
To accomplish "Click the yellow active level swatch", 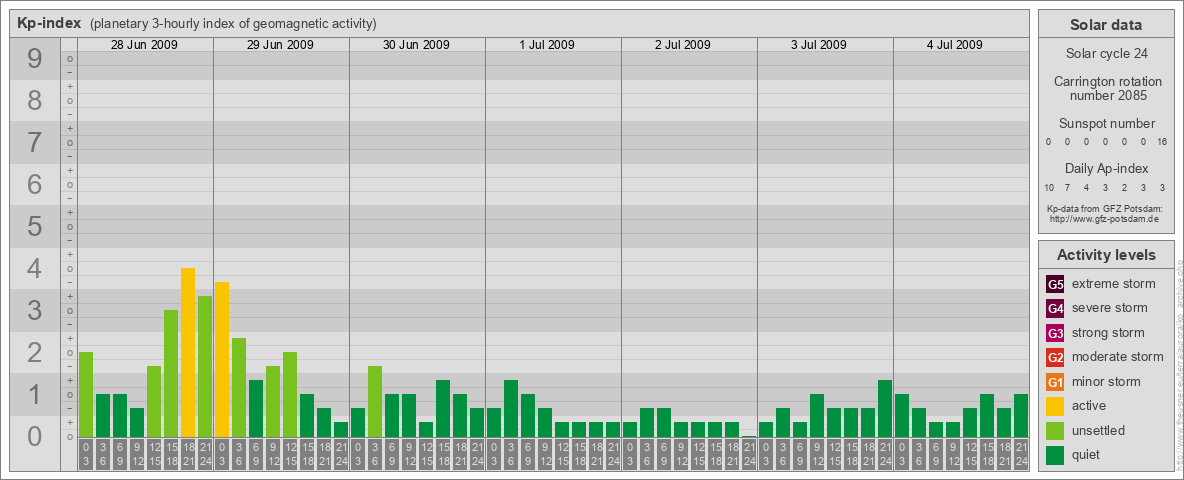I will click(x=1055, y=406).
